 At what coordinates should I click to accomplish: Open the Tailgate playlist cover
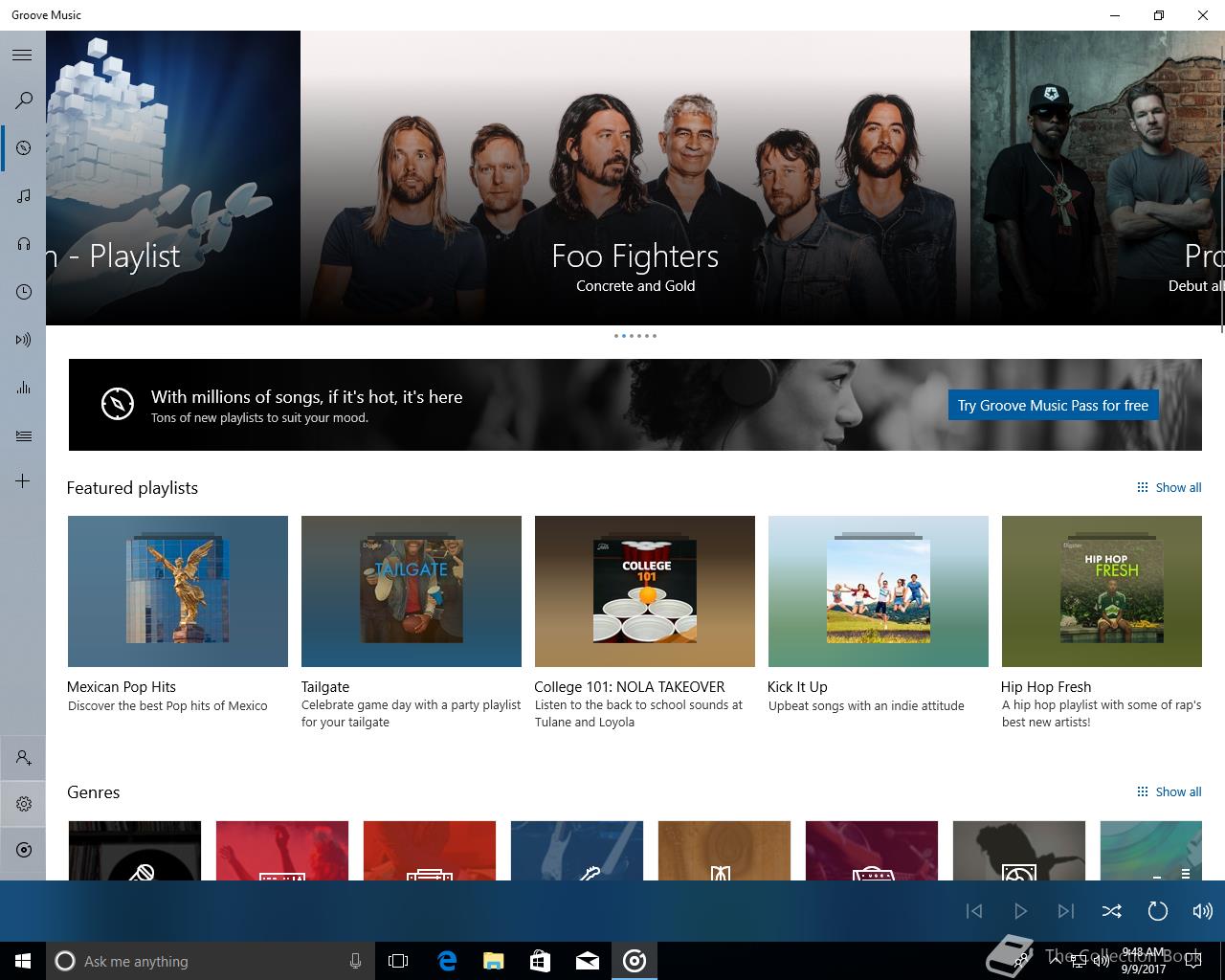(x=412, y=591)
